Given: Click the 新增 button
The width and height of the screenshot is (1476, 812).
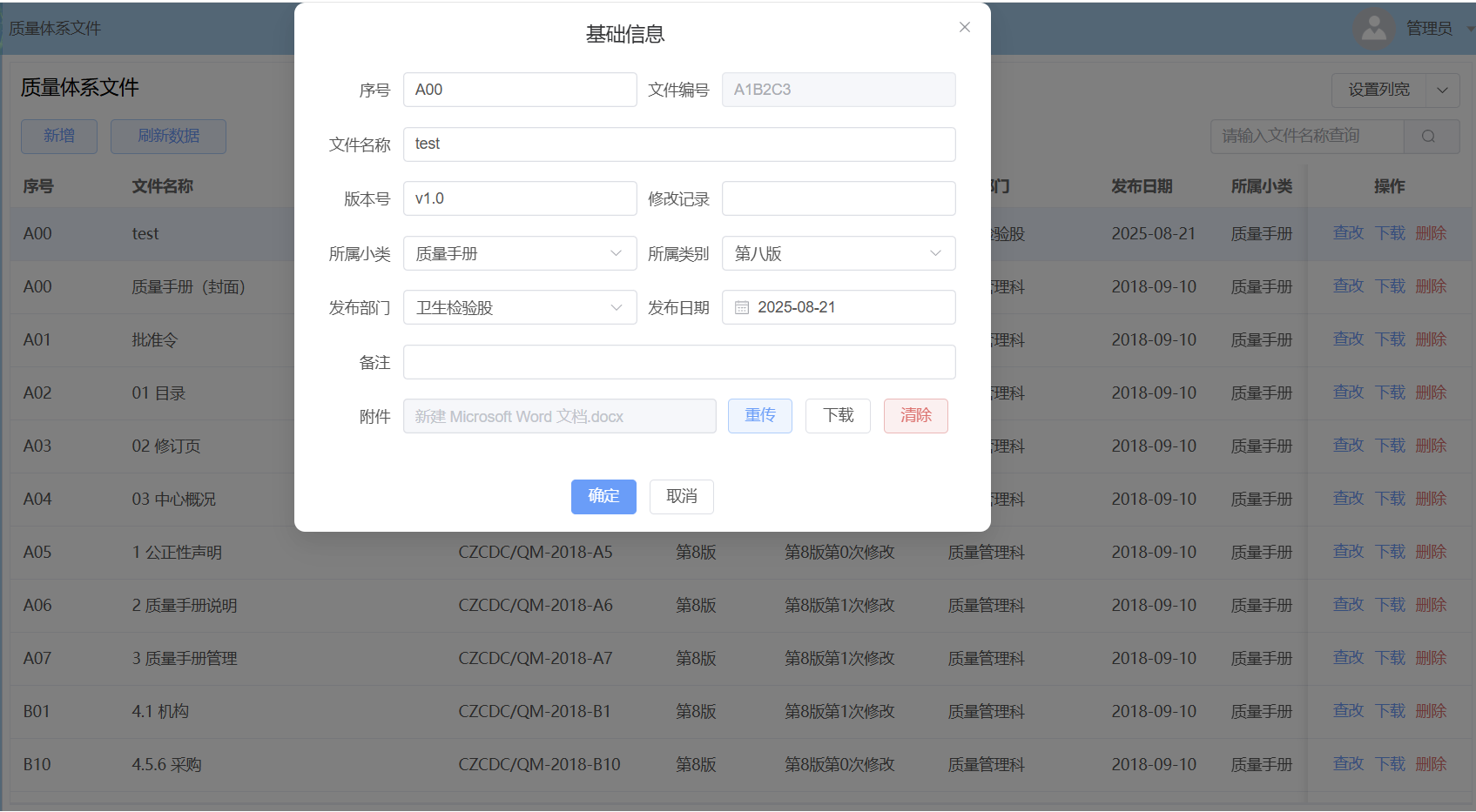Looking at the screenshot, I should pyautogui.click(x=59, y=137).
